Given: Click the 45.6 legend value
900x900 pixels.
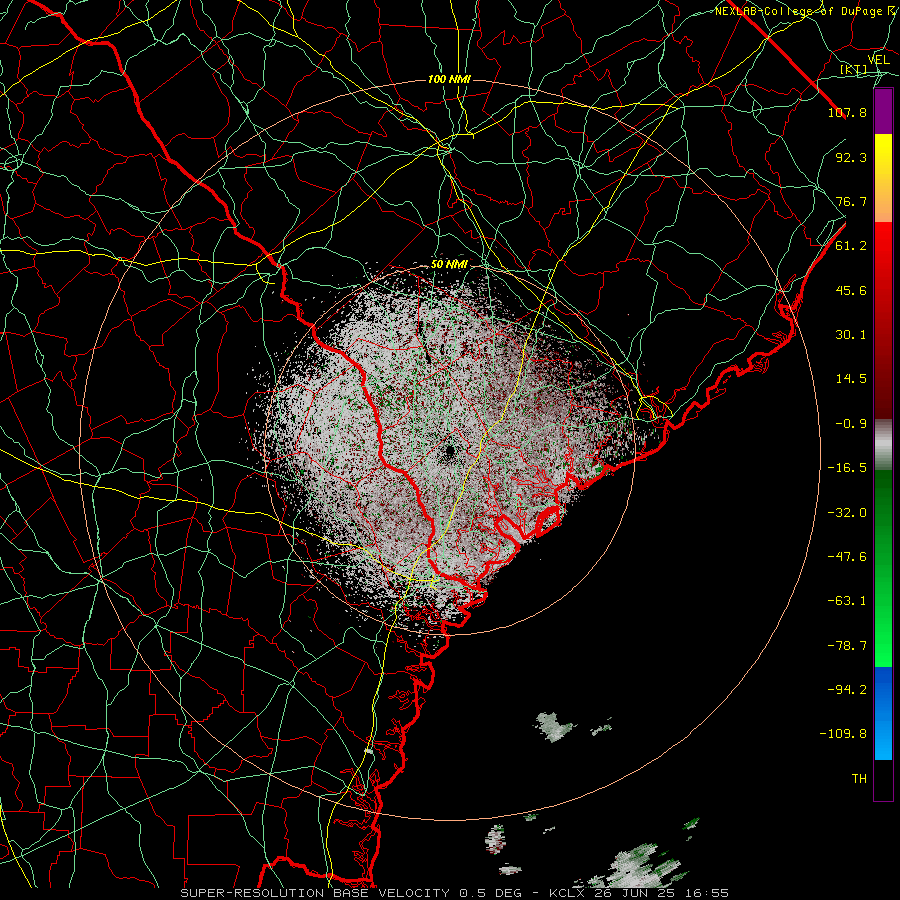Looking at the screenshot, I should pos(851,290).
